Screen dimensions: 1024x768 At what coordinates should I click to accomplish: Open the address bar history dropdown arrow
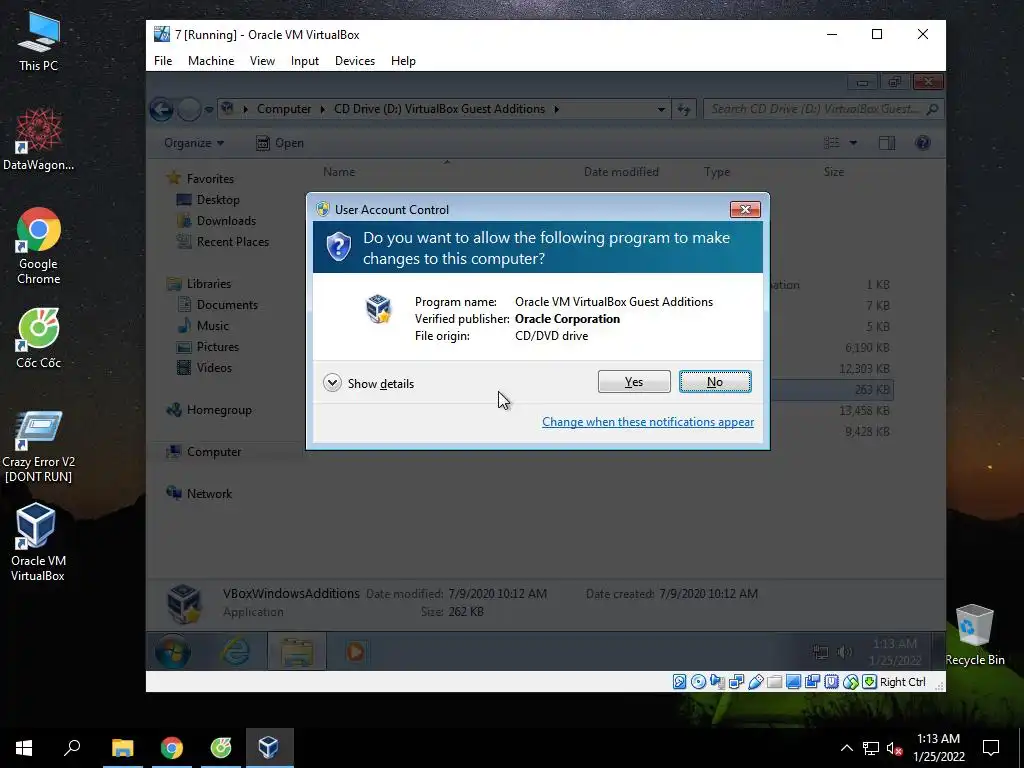(x=662, y=109)
